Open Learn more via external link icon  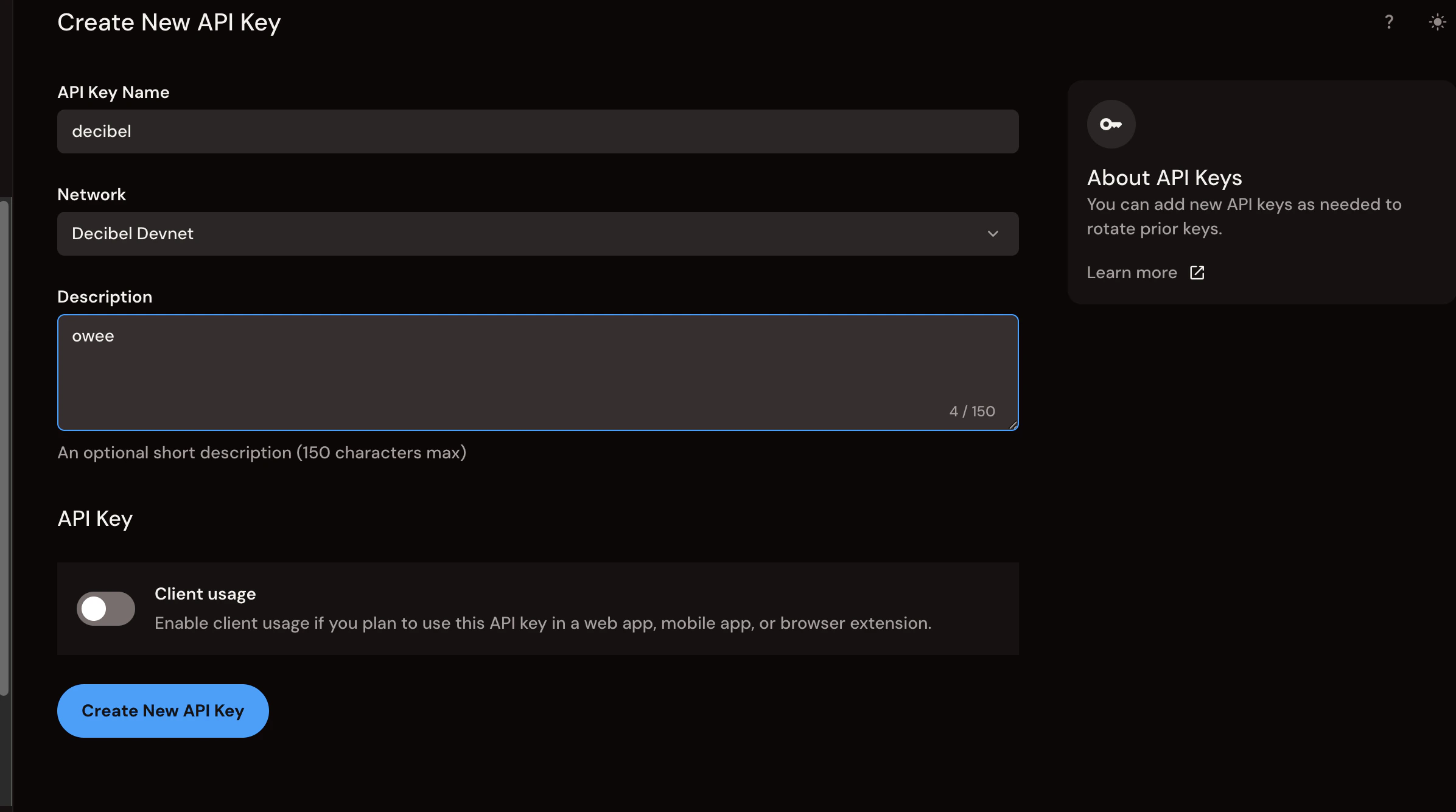(1197, 272)
